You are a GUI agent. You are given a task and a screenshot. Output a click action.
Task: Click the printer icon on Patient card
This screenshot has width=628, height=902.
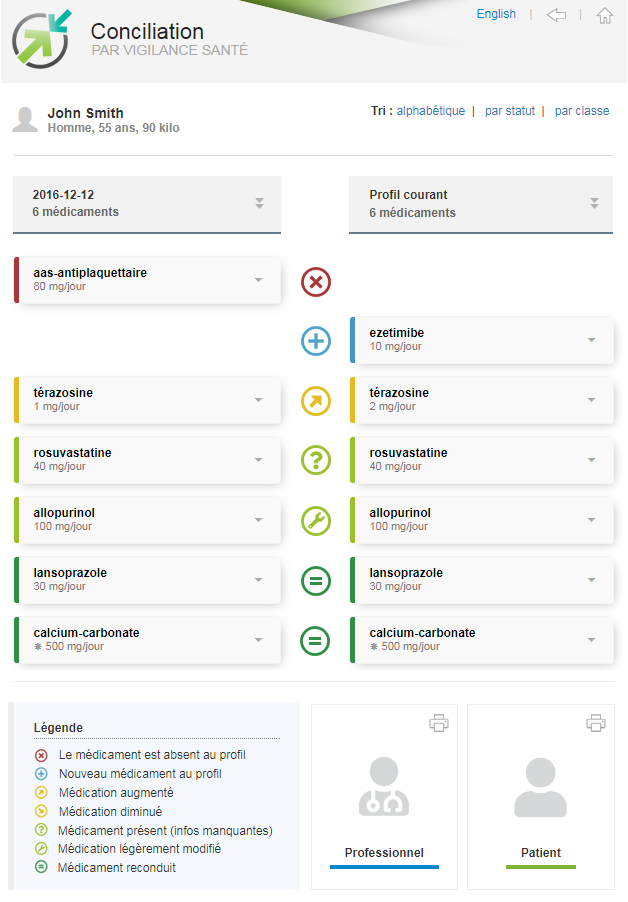[596, 723]
